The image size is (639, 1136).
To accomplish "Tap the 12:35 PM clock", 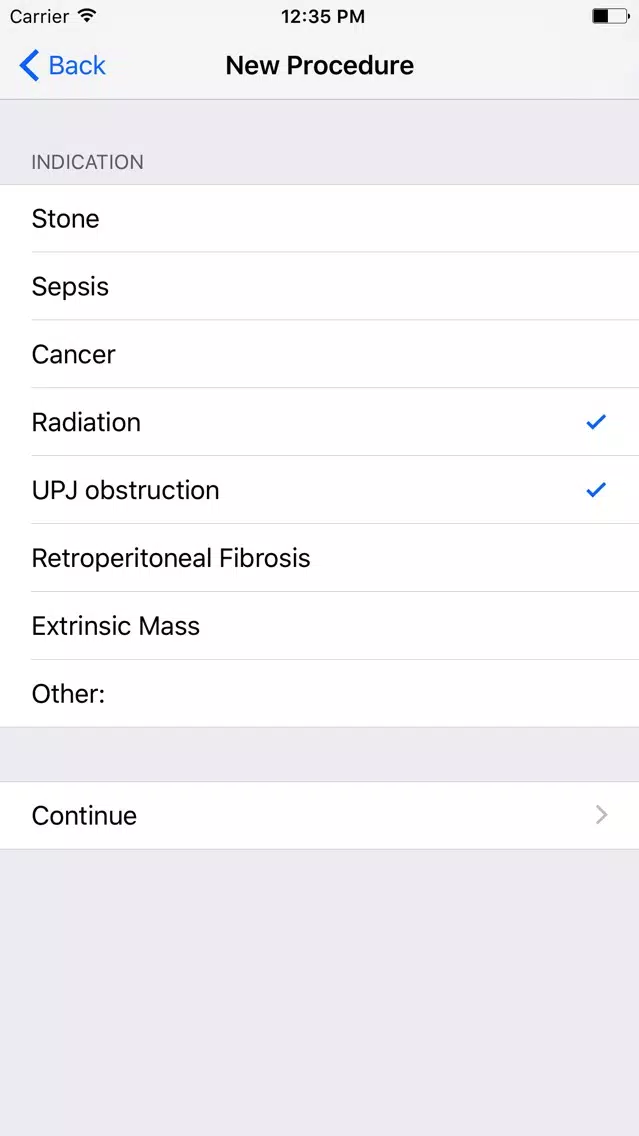I will pos(320,16).
